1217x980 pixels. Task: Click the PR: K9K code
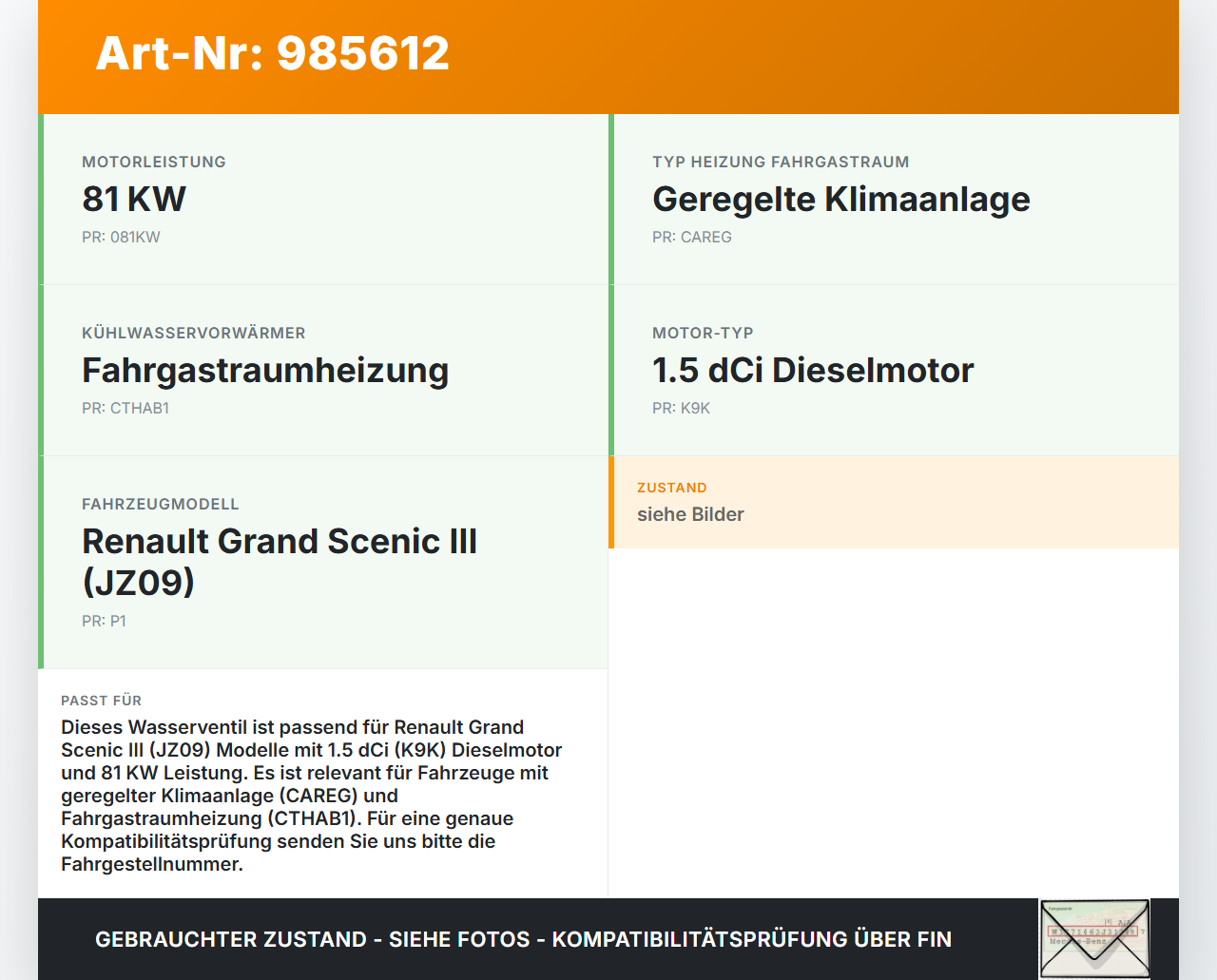click(681, 408)
